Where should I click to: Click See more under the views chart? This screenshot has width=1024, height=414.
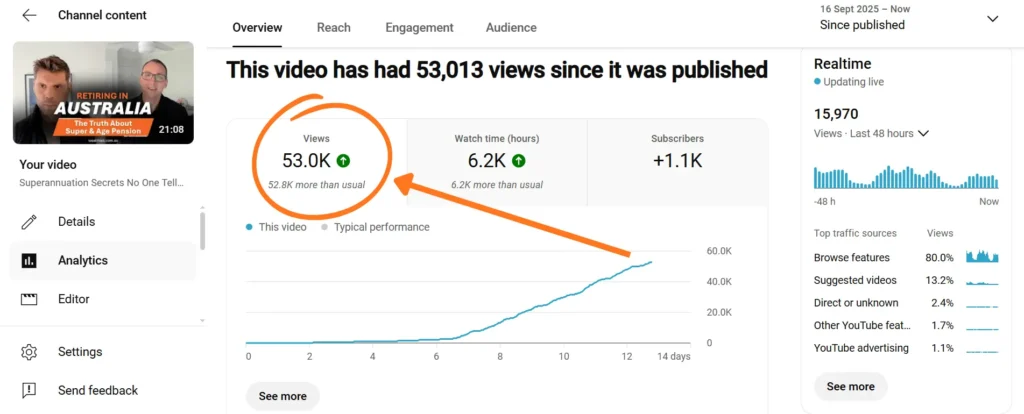point(283,396)
